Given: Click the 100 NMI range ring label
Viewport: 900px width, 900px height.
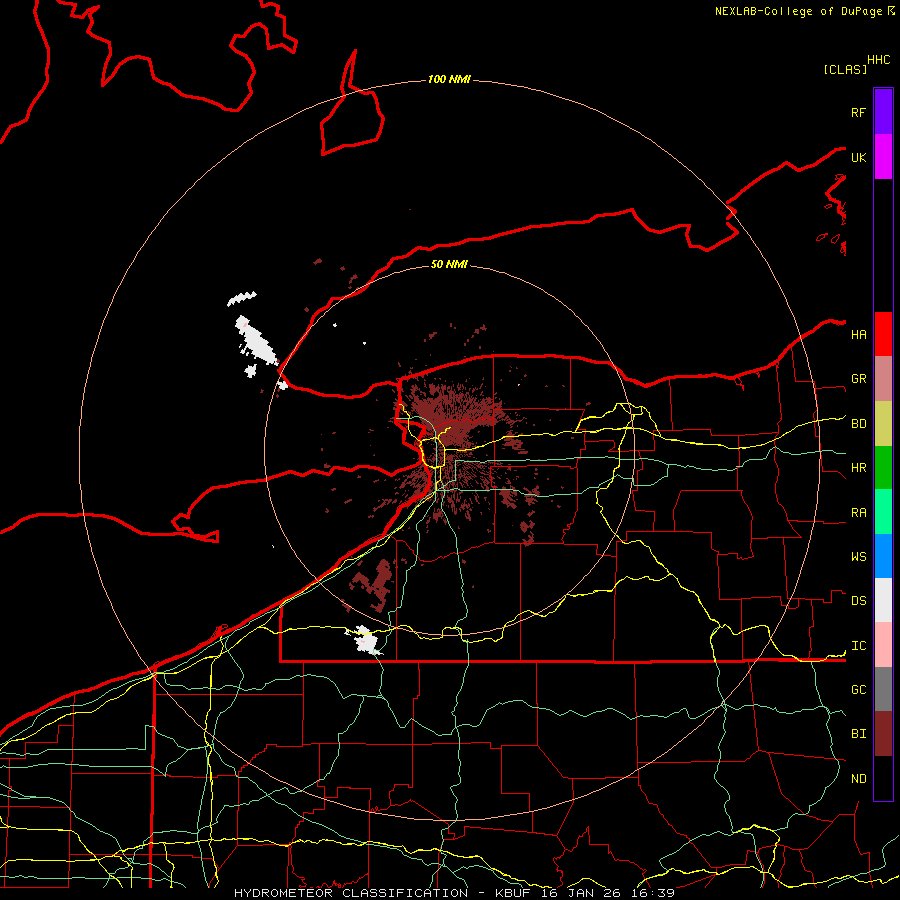Looking at the screenshot, I should tap(449, 79).
